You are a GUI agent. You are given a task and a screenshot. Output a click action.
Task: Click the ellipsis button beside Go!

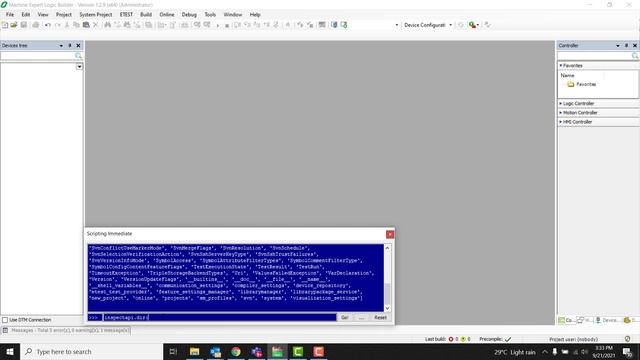click(361, 317)
